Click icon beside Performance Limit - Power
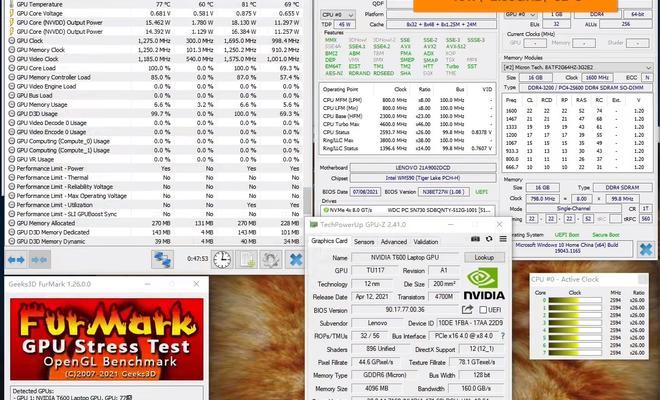Viewport: 660px width, 400px height. point(11,168)
